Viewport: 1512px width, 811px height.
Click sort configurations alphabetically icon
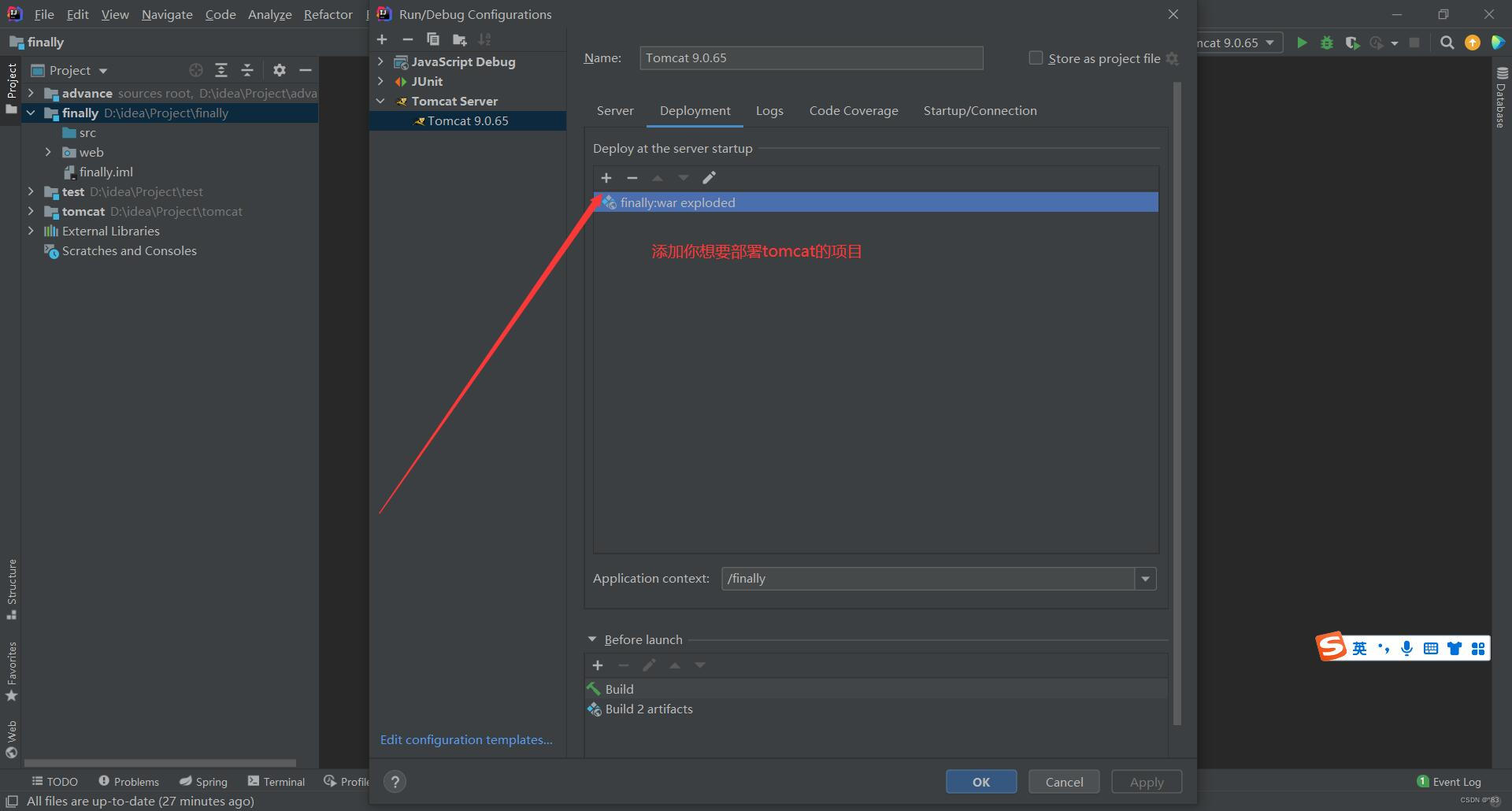[x=484, y=39]
